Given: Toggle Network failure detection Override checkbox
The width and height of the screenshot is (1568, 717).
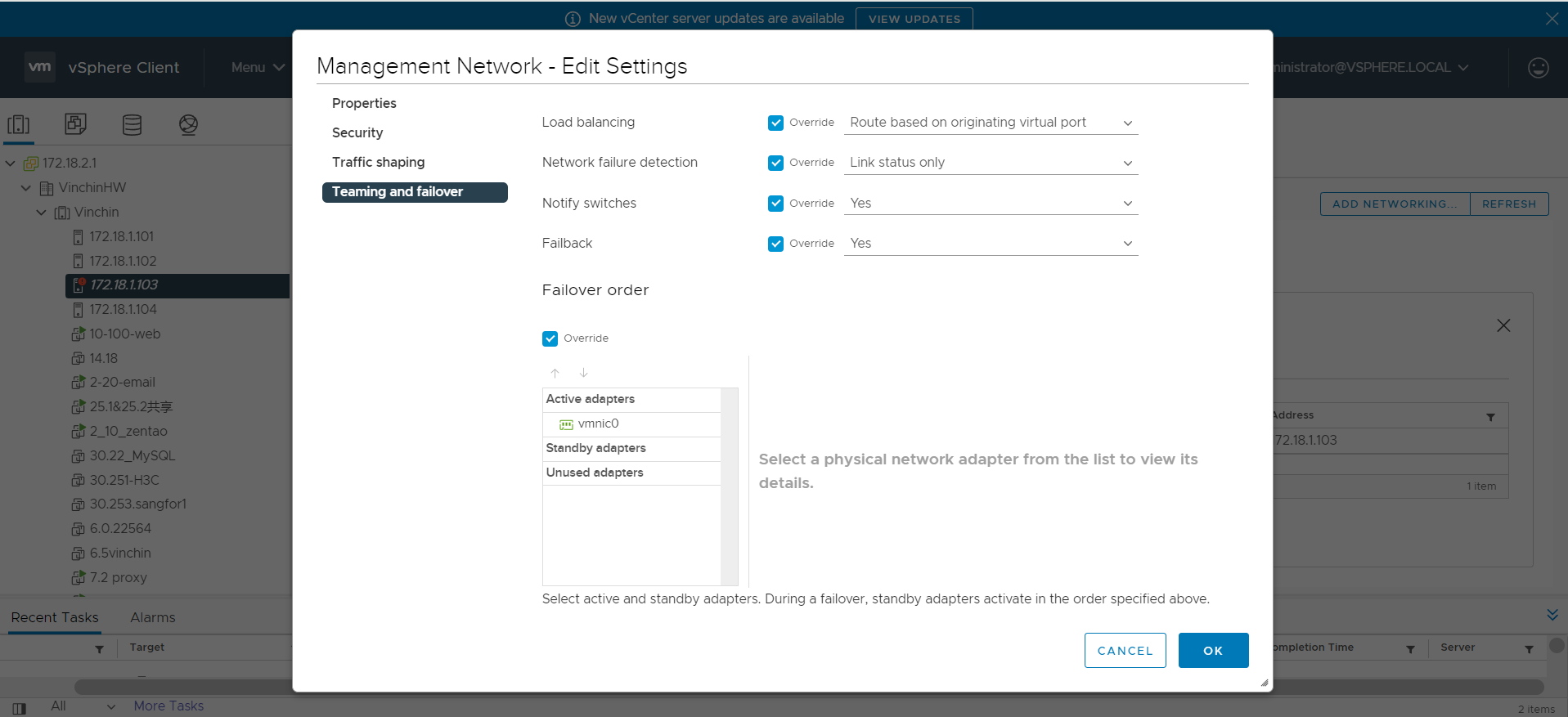Looking at the screenshot, I should coord(775,163).
